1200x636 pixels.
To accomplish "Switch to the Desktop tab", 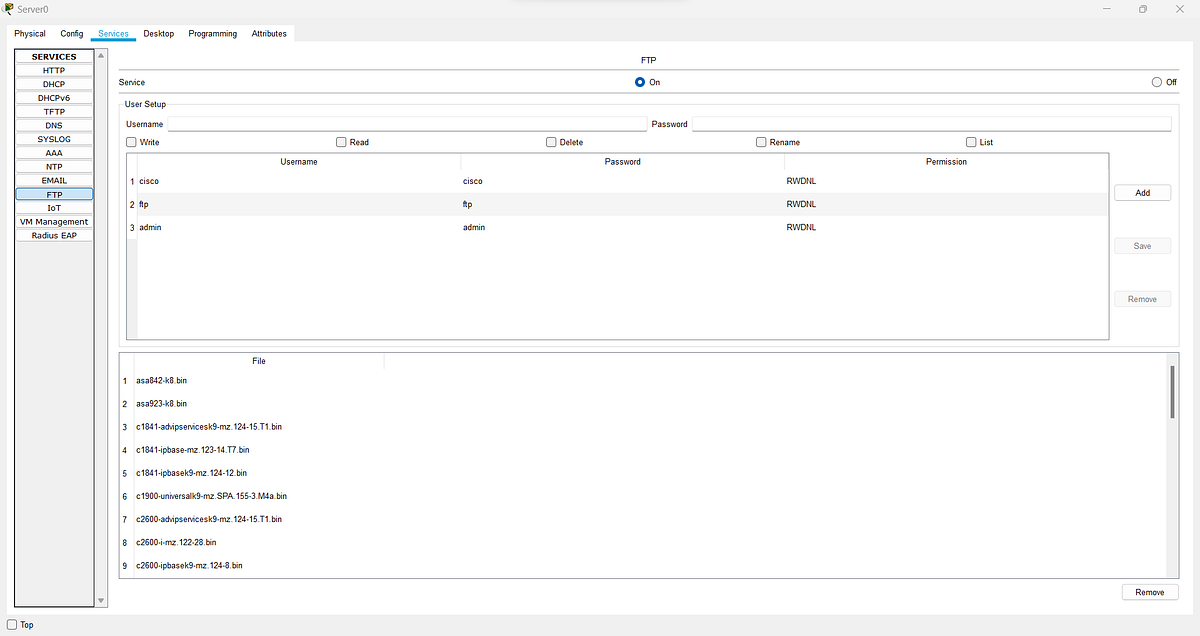I will click(x=158, y=33).
